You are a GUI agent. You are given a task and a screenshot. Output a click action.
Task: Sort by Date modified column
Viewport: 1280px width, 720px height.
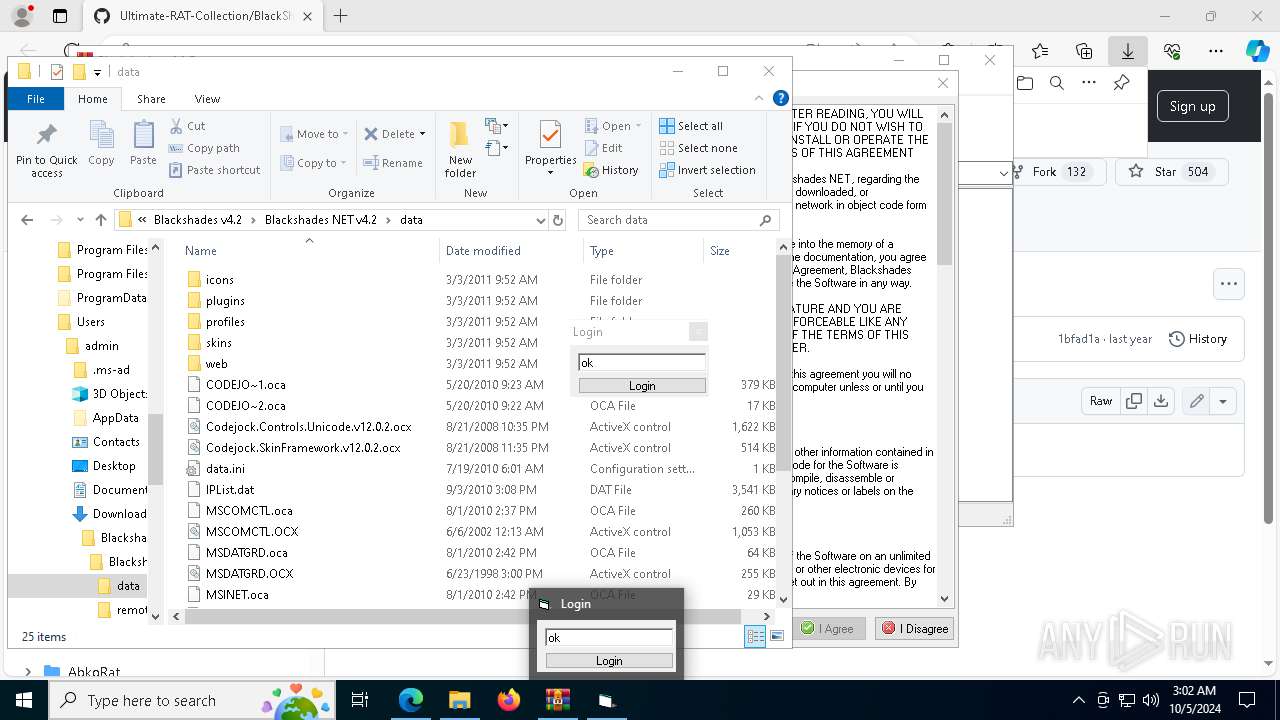coord(483,251)
